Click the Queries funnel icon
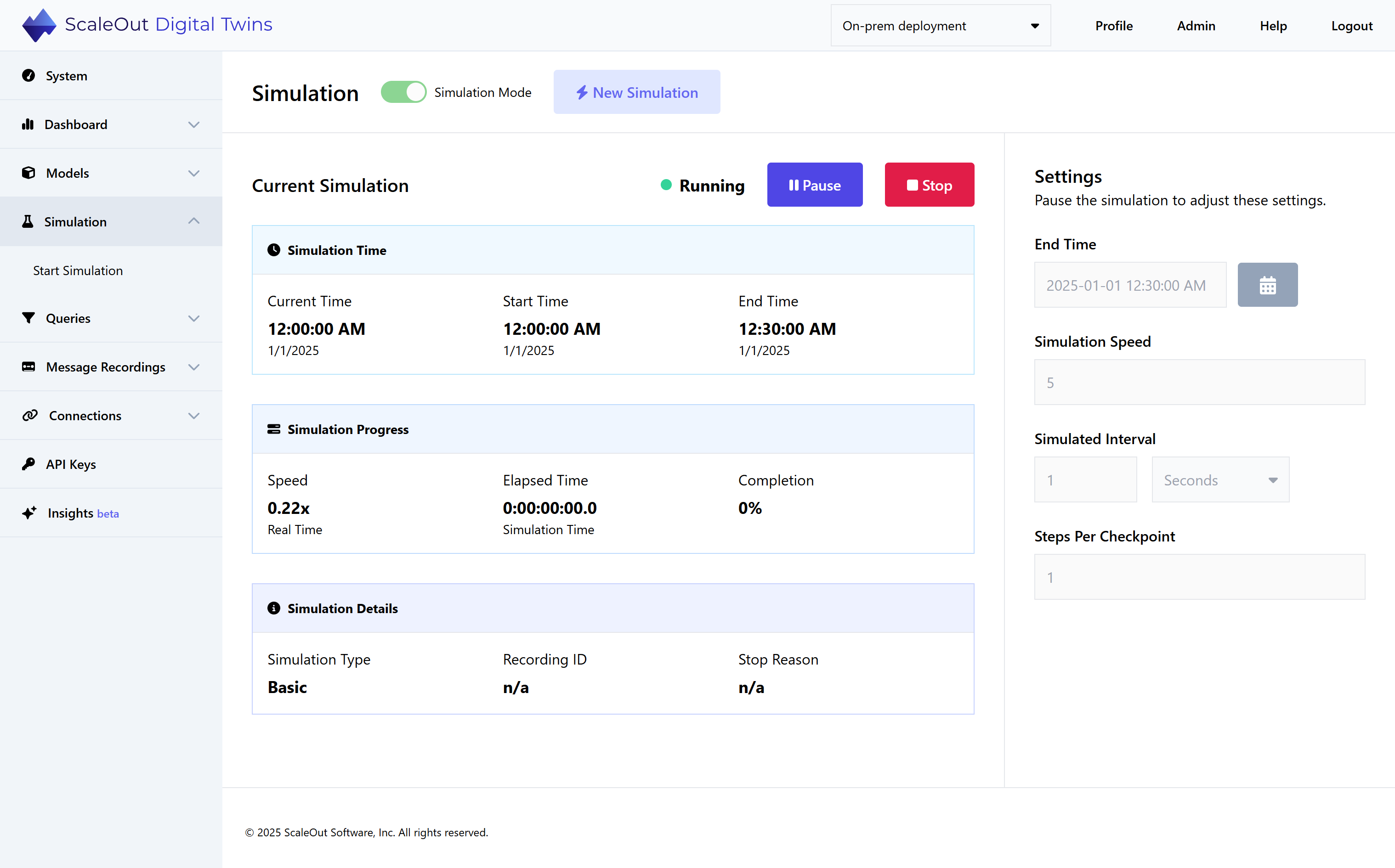The height and width of the screenshot is (868, 1395). [28, 318]
